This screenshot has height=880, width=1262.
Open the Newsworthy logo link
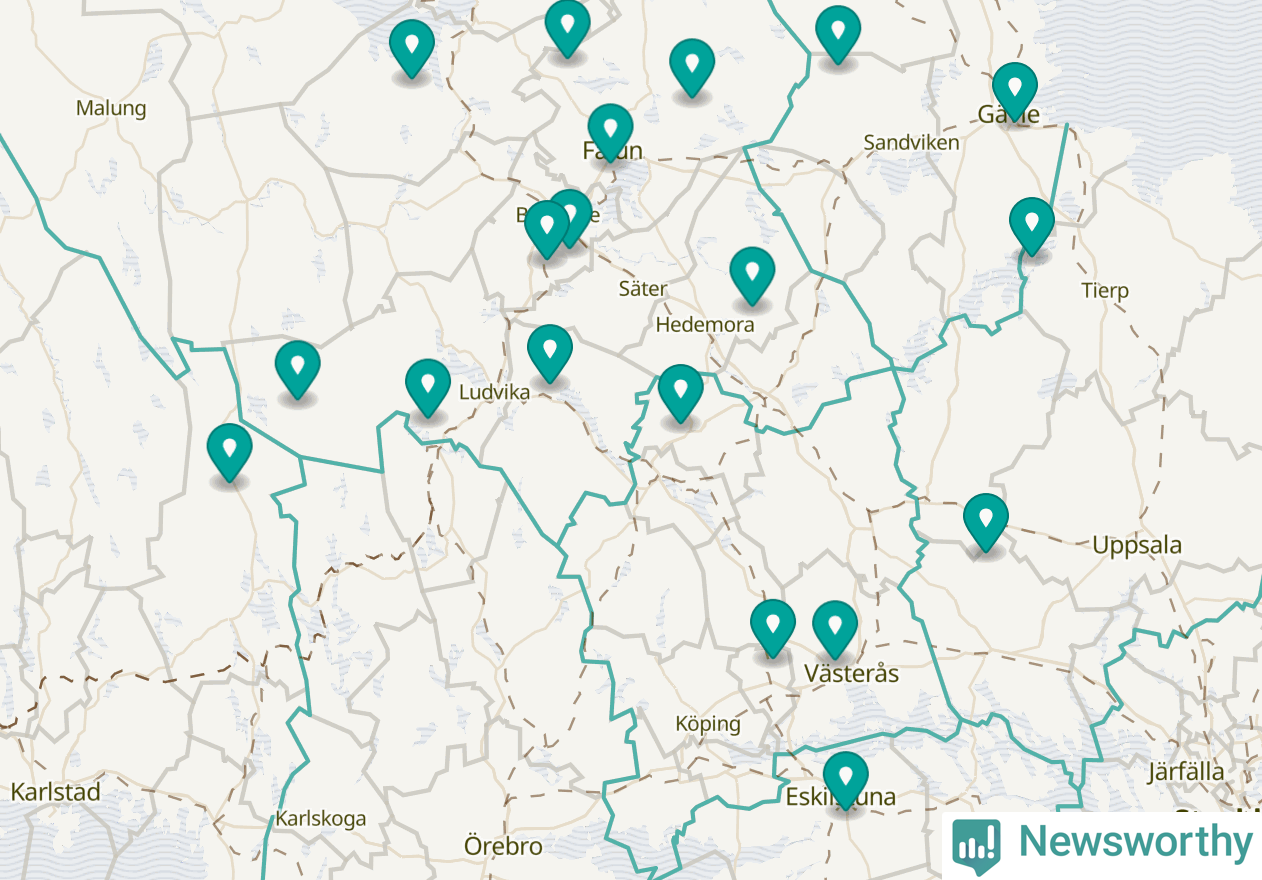point(1102,843)
